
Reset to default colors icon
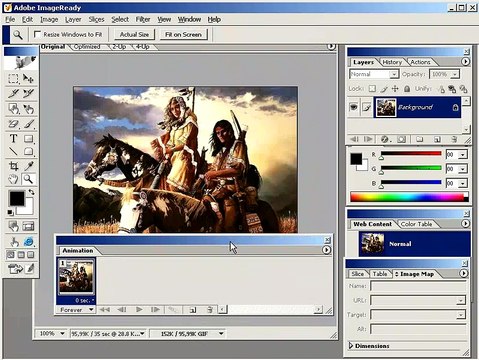[10, 212]
